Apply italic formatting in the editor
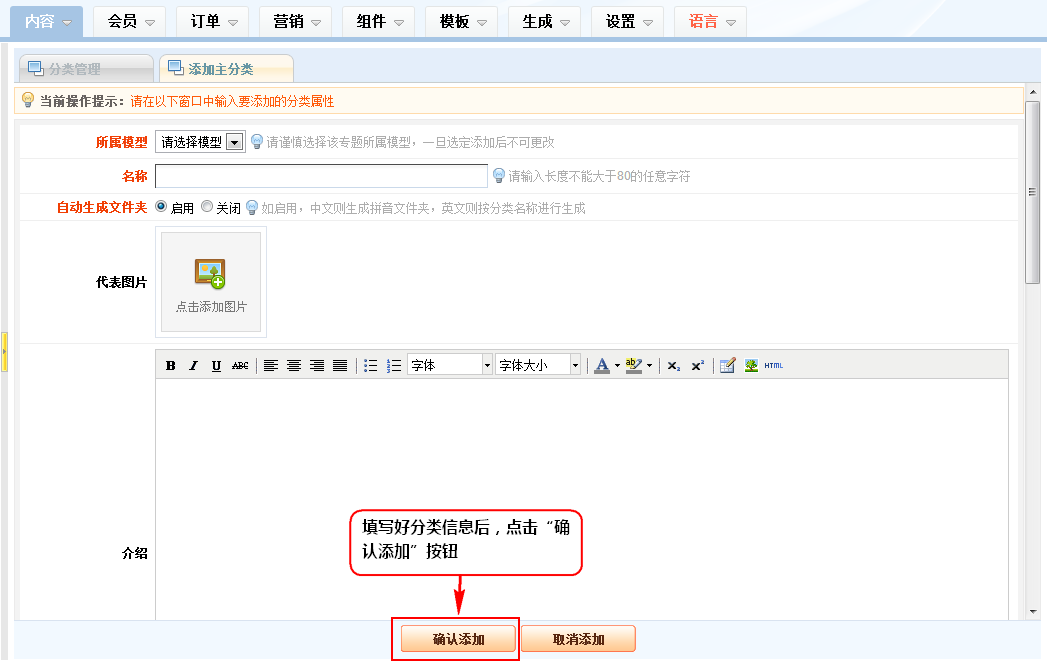Viewport: 1047px width, 662px height. [194, 366]
